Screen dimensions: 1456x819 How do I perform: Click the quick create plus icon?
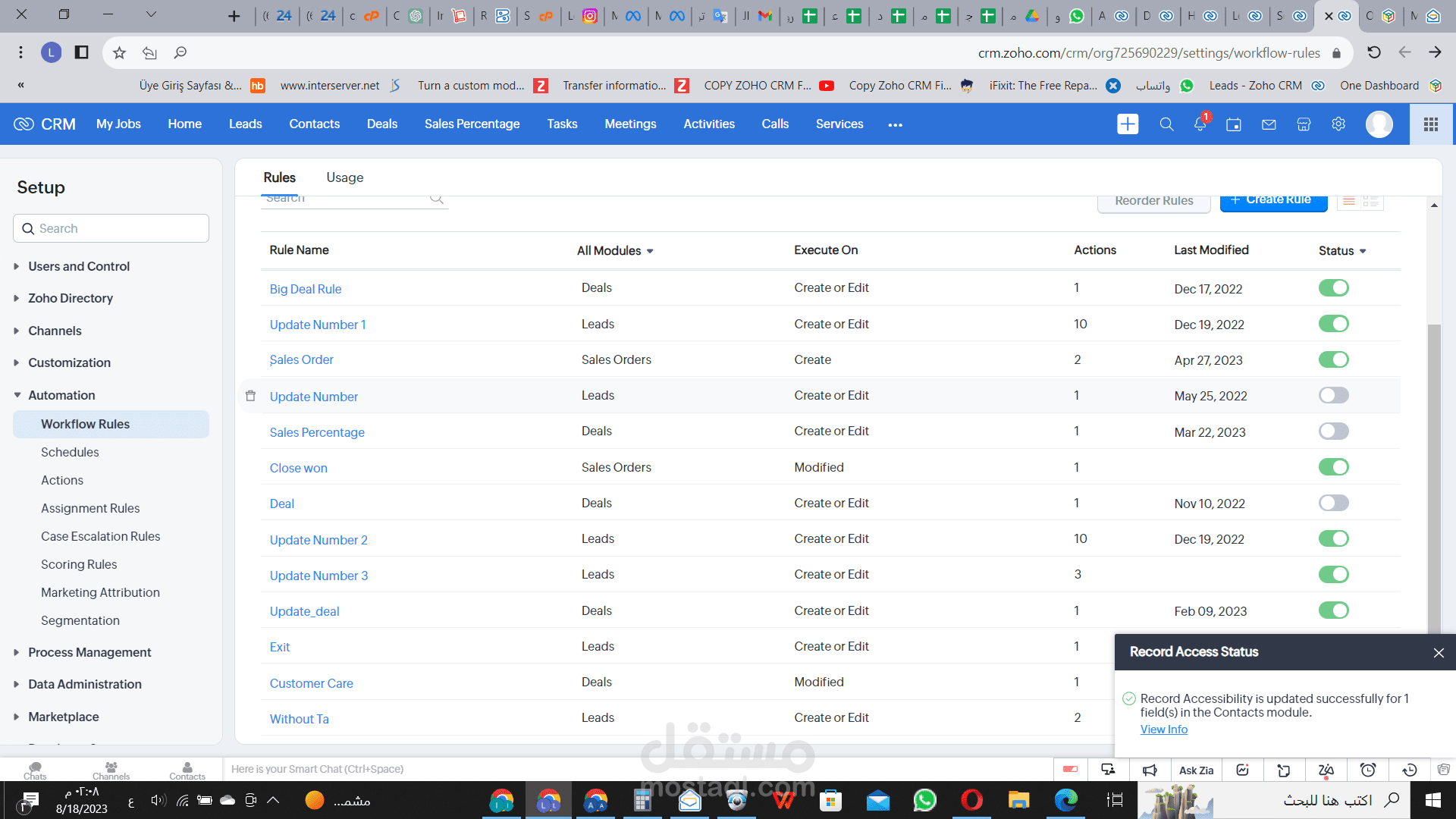tap(1128, 124)
